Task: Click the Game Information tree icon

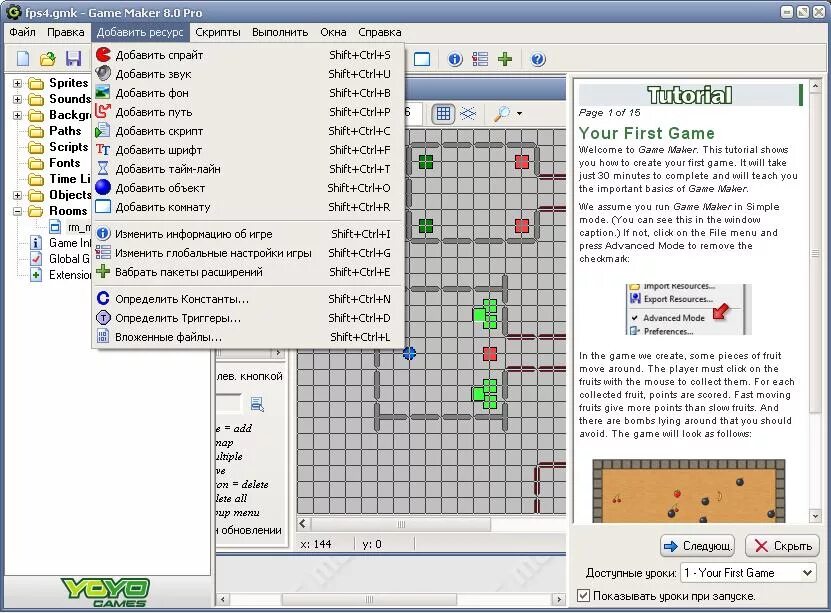Action: click(36, 243)
